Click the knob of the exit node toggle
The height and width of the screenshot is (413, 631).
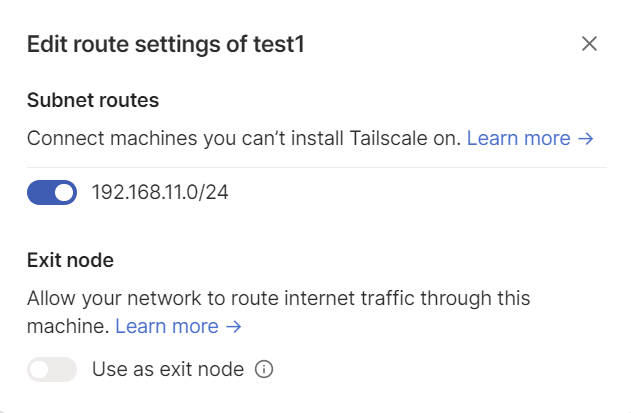click(x=40, y=369)
